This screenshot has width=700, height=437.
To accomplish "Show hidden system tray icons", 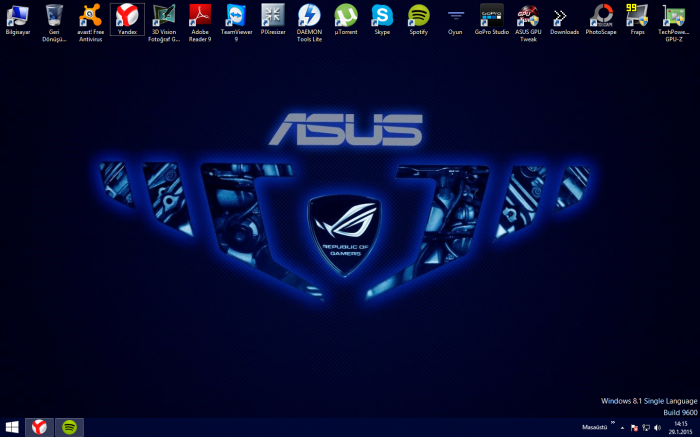I will coord(622,427).
